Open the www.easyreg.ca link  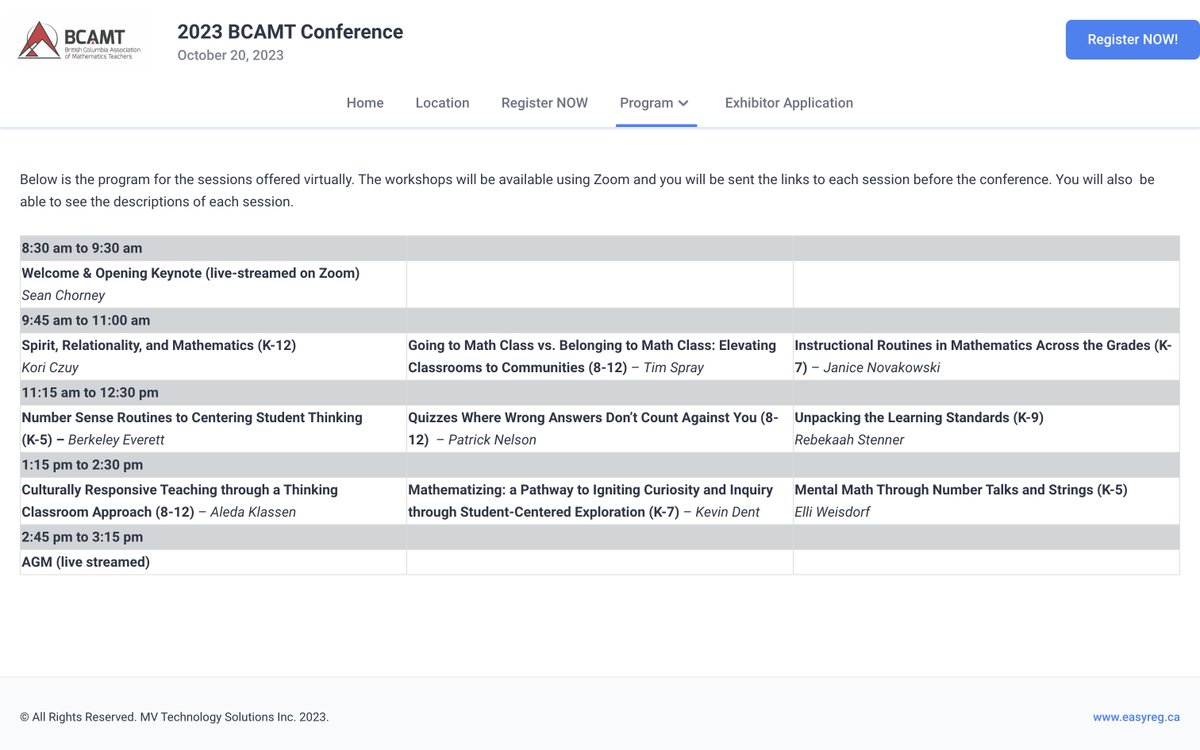1138,716
